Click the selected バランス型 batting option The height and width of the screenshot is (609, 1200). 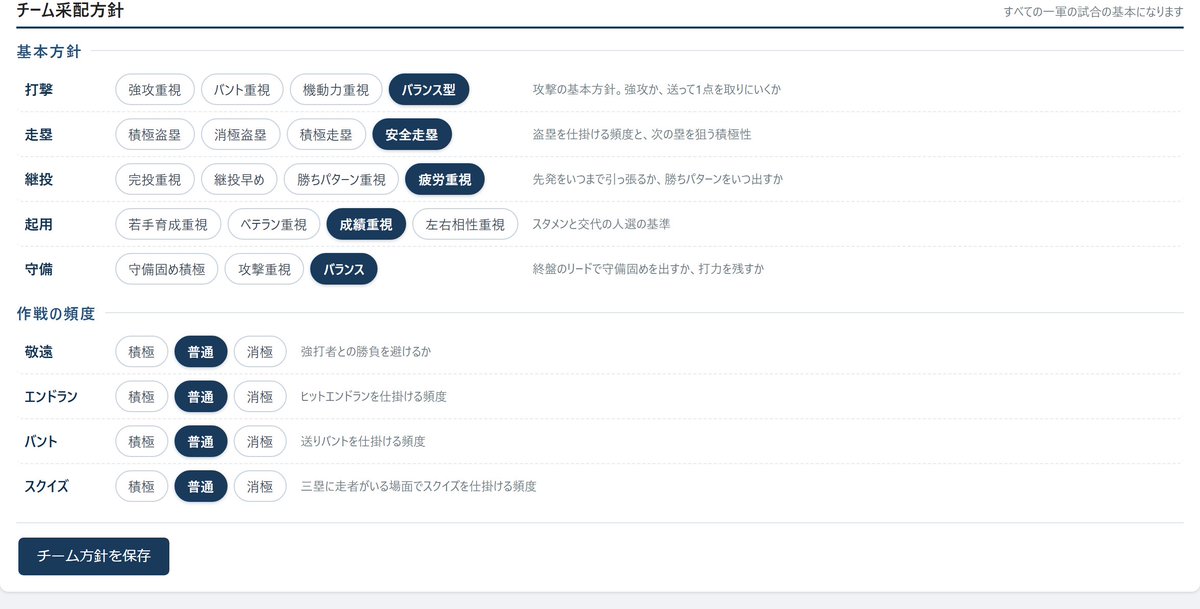click(x=429, y=89)
